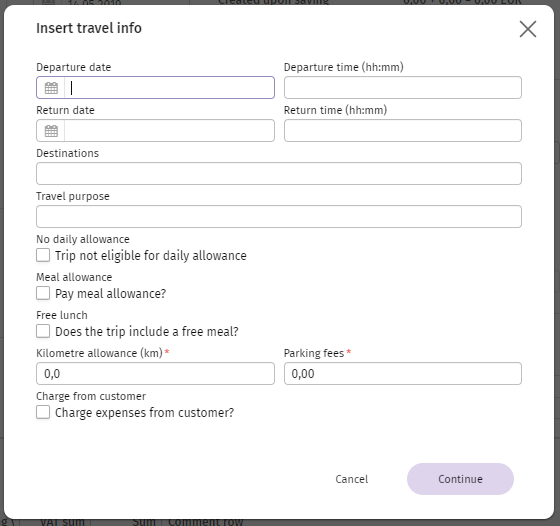Focus the Departure date text field

click(x=169, y=87)
